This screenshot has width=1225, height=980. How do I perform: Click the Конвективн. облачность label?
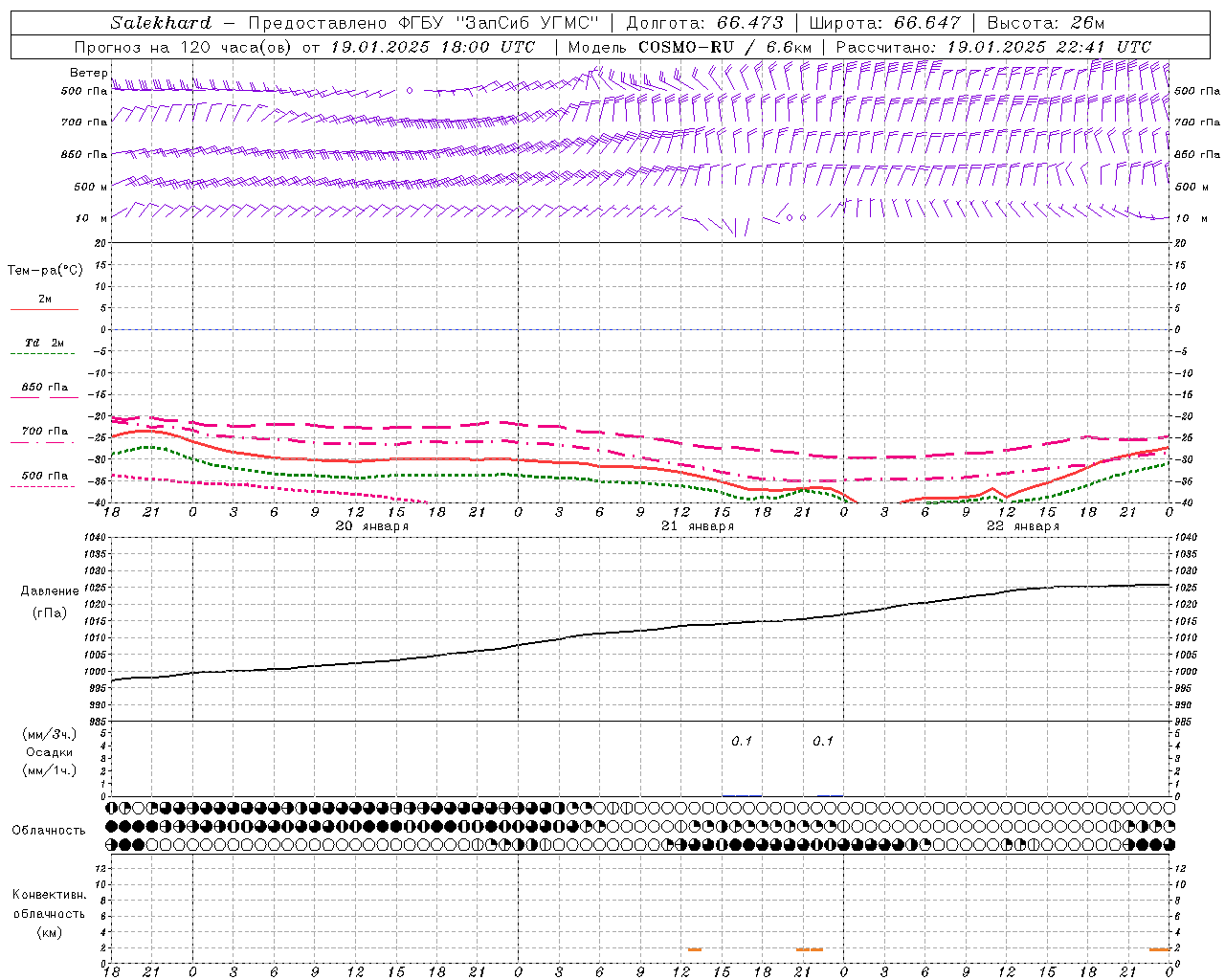point(49,904)
